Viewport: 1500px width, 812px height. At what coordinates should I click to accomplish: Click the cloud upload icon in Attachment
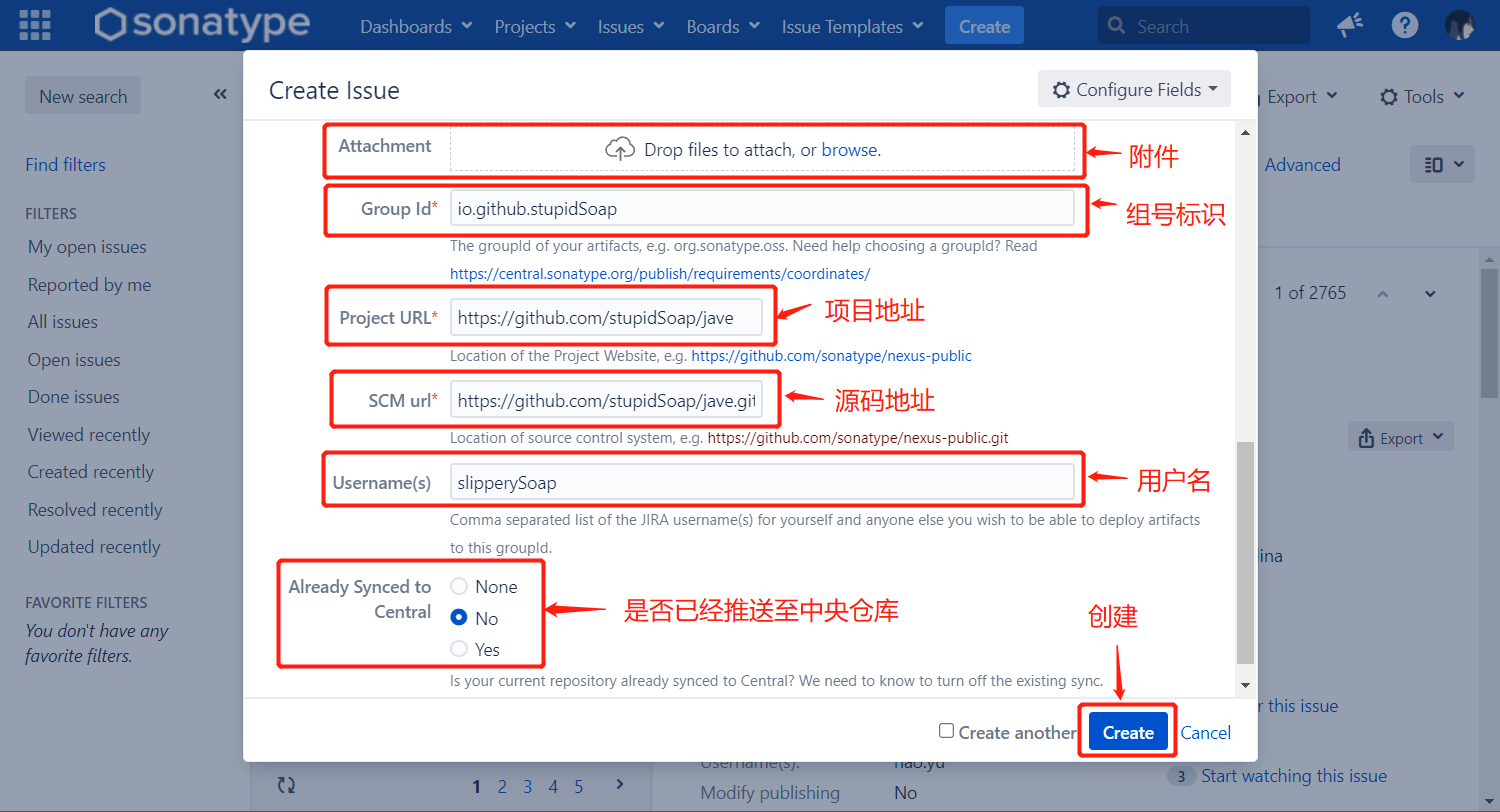pyautogui.click(x=620, y=150)
